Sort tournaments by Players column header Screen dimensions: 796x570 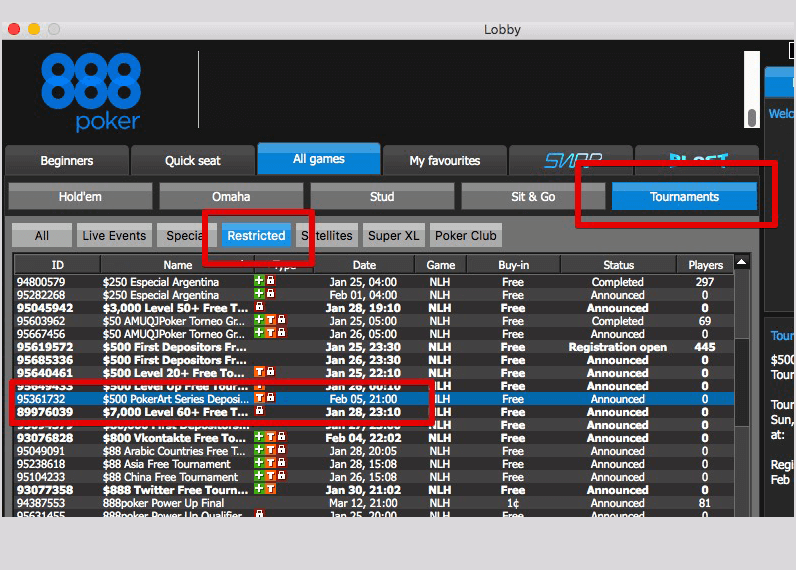pos(705,265)
